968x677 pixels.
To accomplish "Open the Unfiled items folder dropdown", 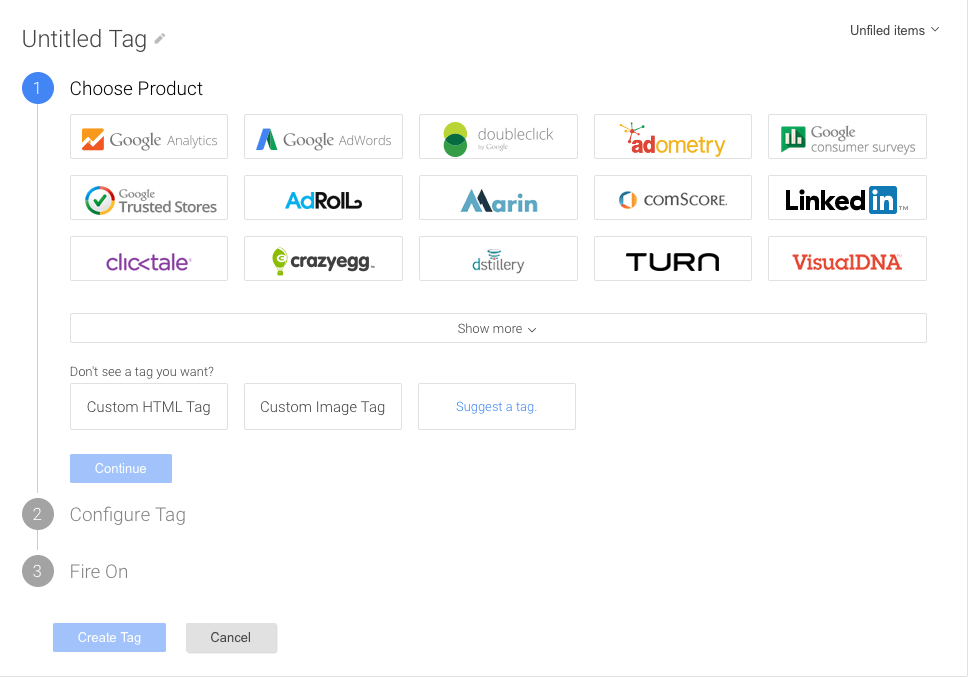I will point(895,30).
